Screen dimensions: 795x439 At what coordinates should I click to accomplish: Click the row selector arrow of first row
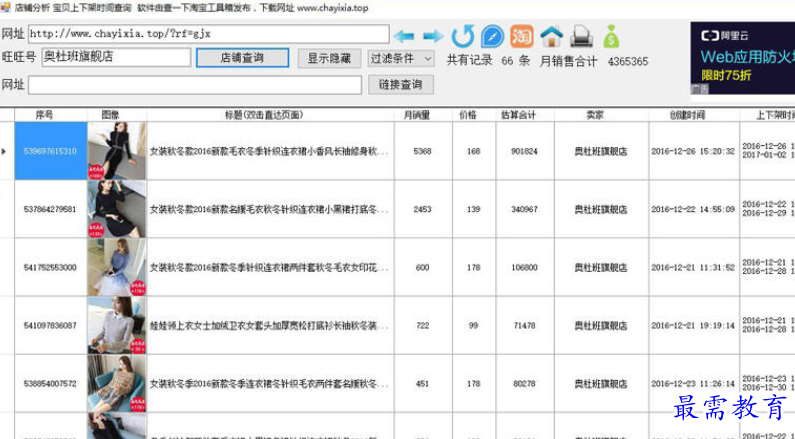(4, 151)
